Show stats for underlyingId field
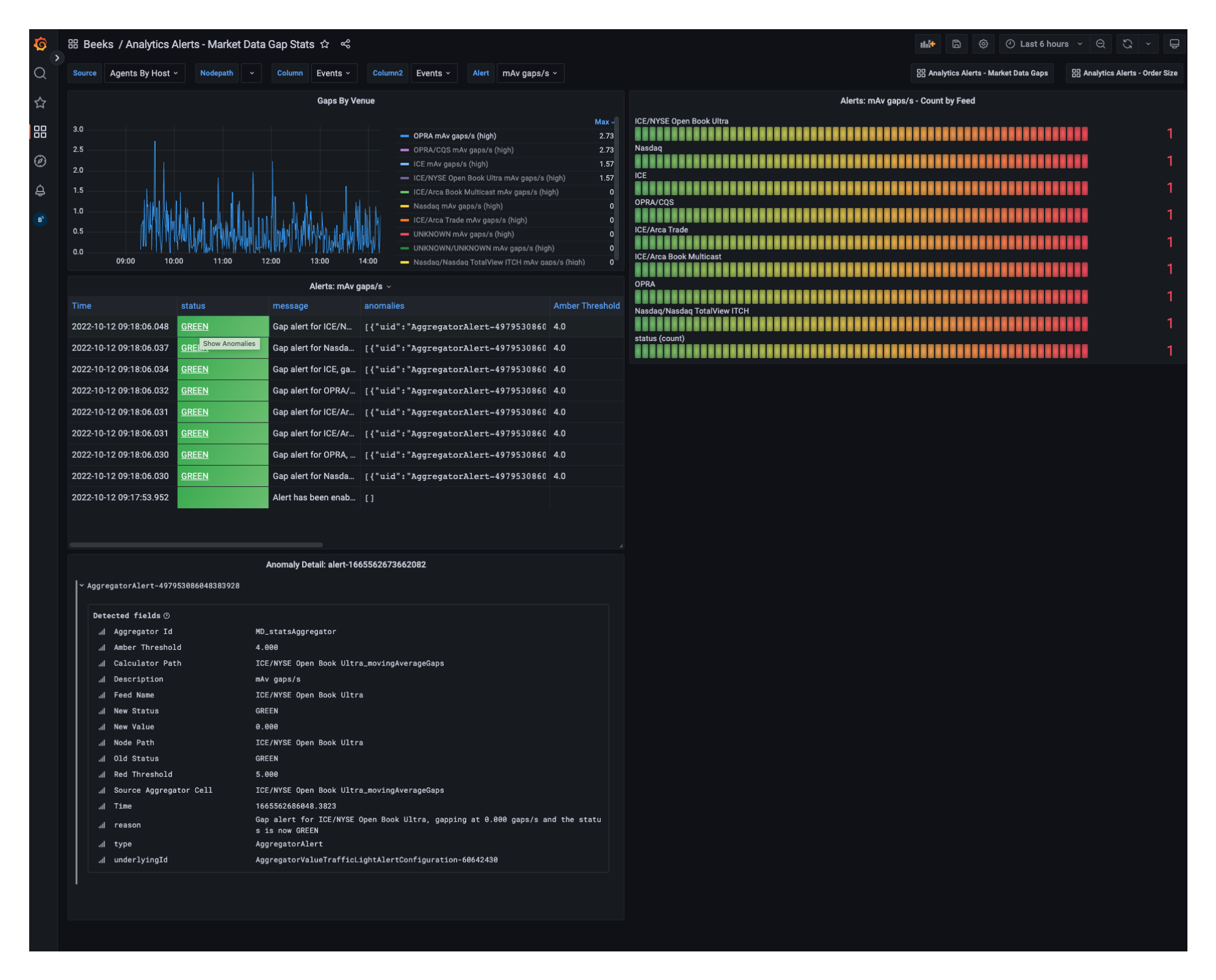This screenshot has height=980, width=1216. pyautogui.click(x=102, y=860)
